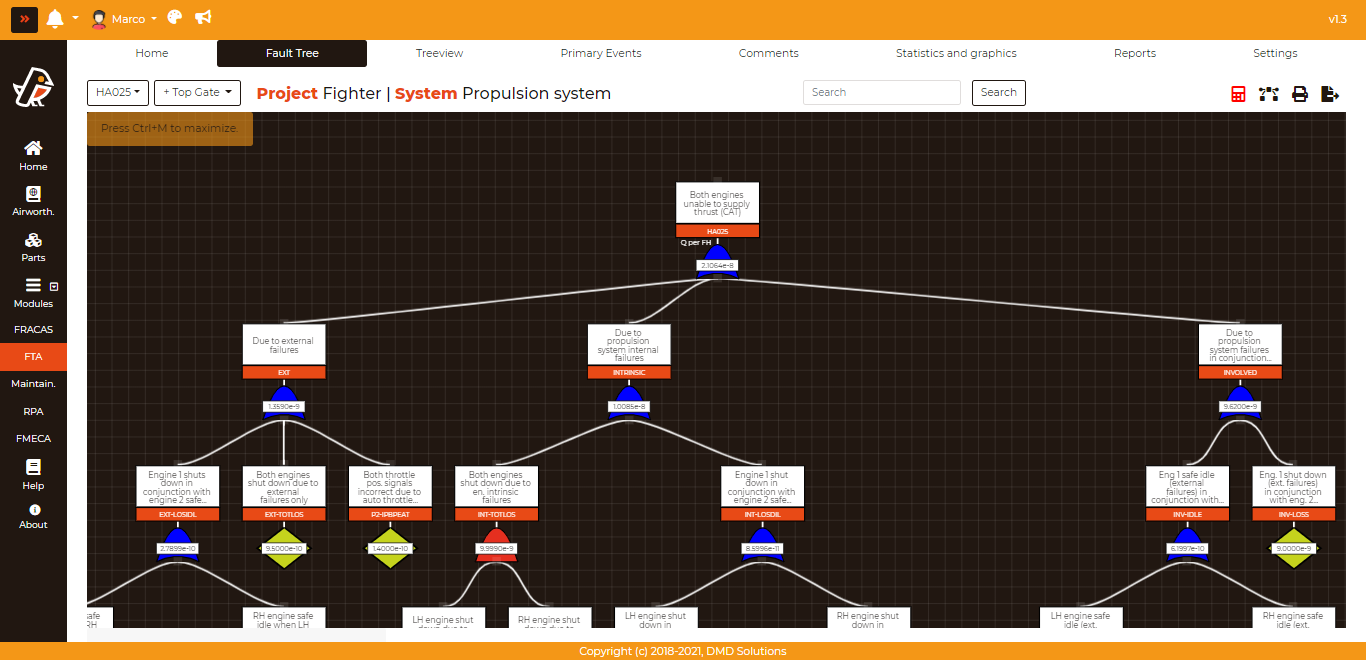1366x660 pixels.
Task: Open the color palette theme icon
Action: click(x=175, y=18)
